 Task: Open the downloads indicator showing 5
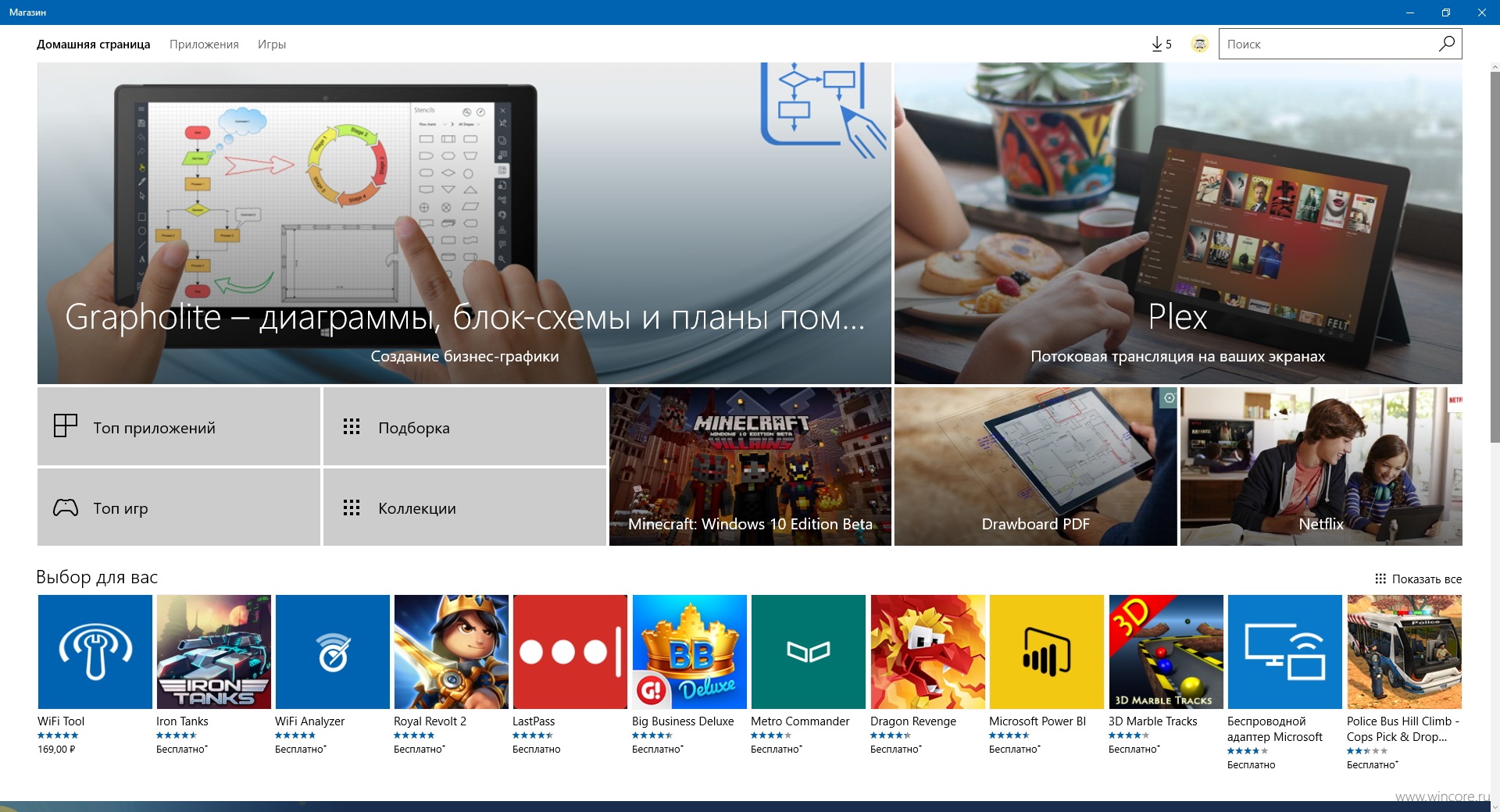pyautogui.click(x=1162, y=45)
